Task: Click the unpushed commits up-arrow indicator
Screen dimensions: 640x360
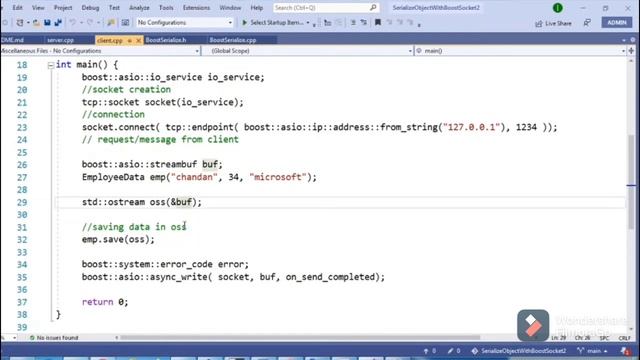Action: point(429,351)
